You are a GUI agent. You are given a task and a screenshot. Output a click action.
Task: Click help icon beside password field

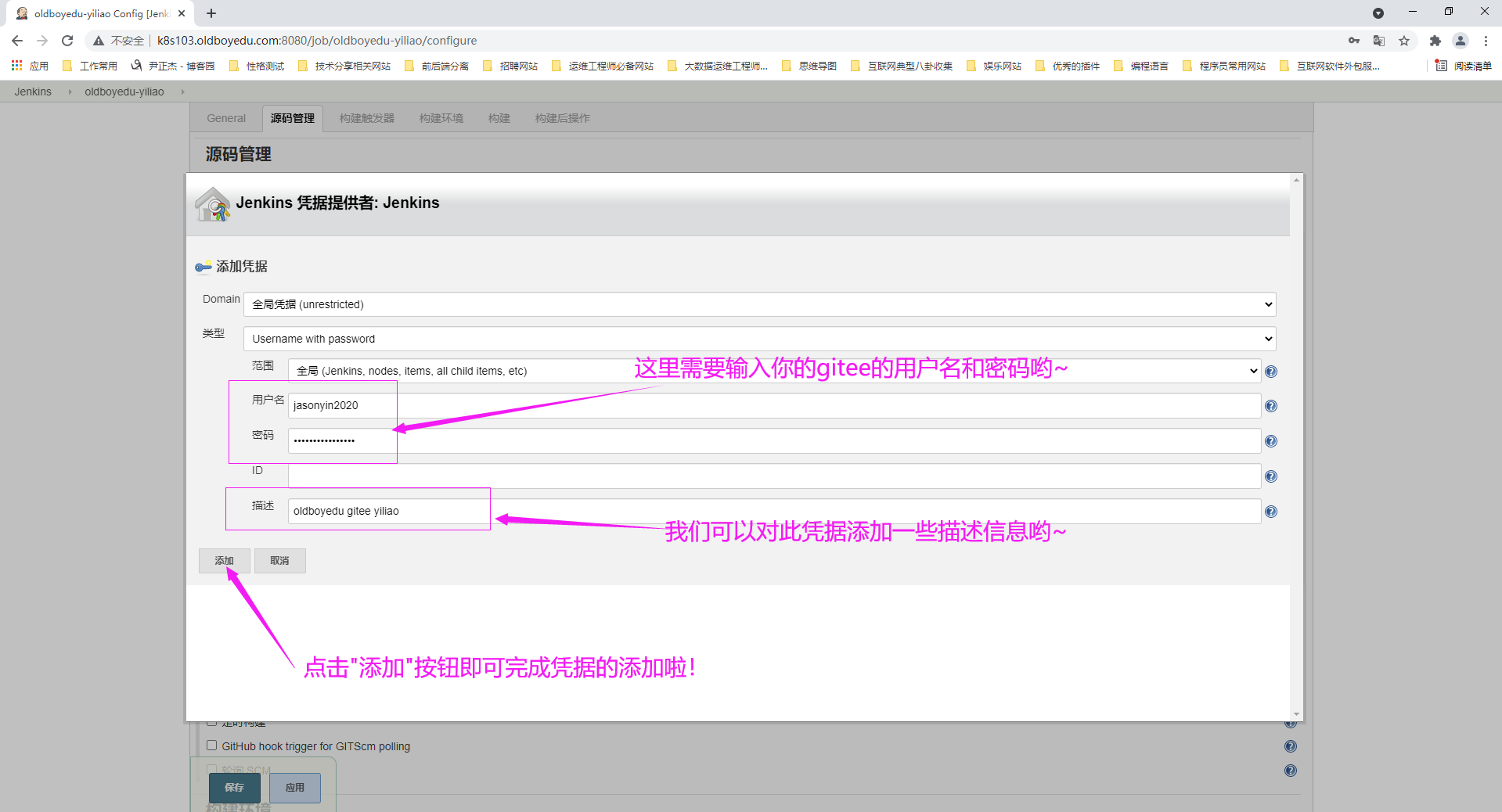click(x=1270, y=441)
